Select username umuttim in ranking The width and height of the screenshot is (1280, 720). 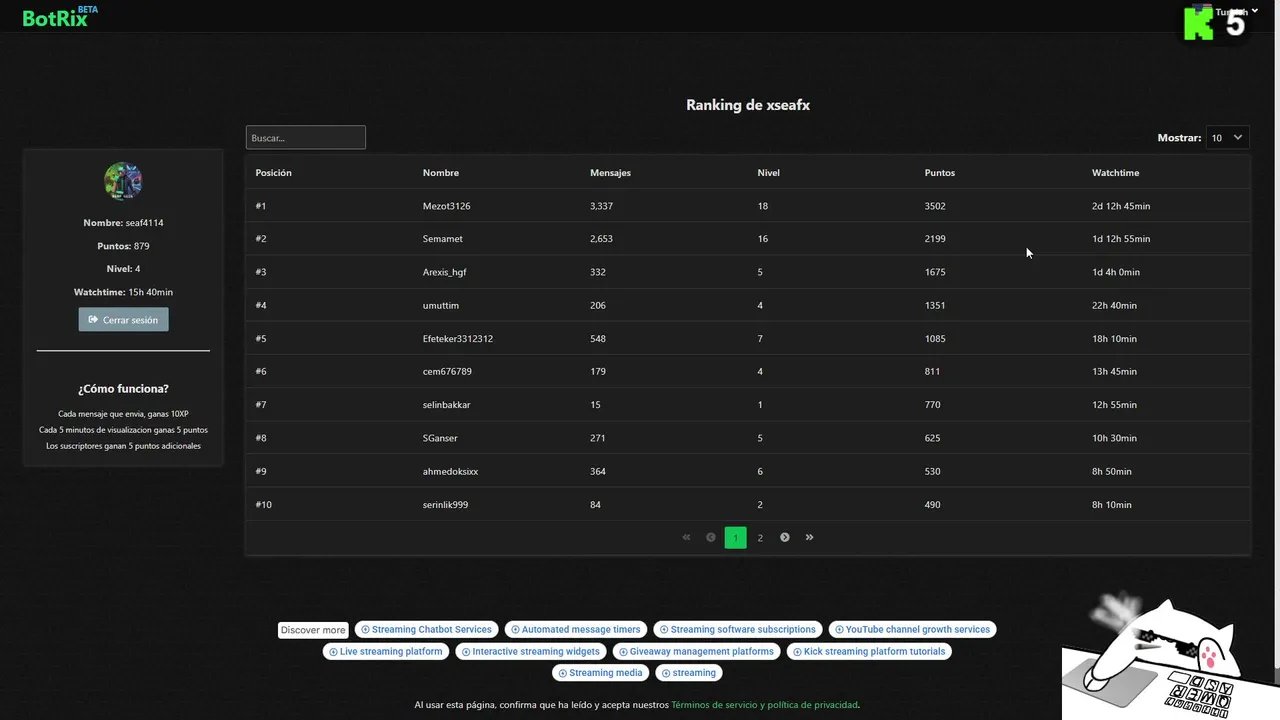pos(441,305)
